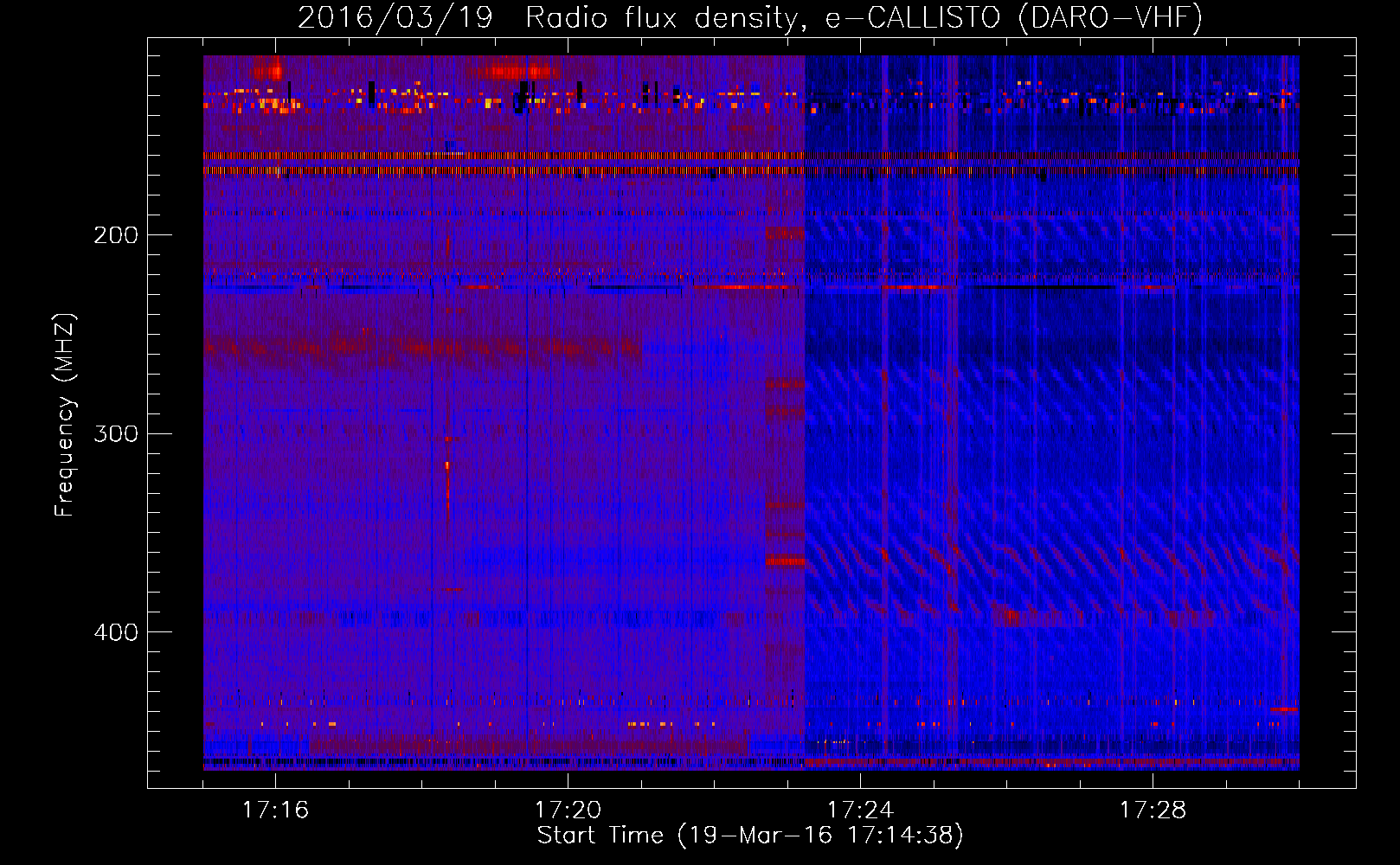The height and width of the screenshot is (865, 1400).
Task: Click the 'Start Time (19-Mar-16 17:14:38)' label
Action: [x=750, y=836]
